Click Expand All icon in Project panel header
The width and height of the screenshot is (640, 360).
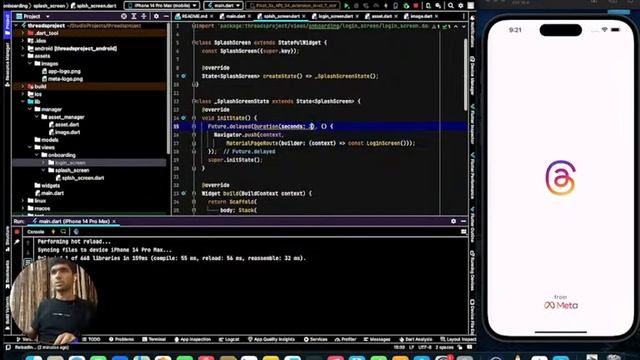coord(134,16)
